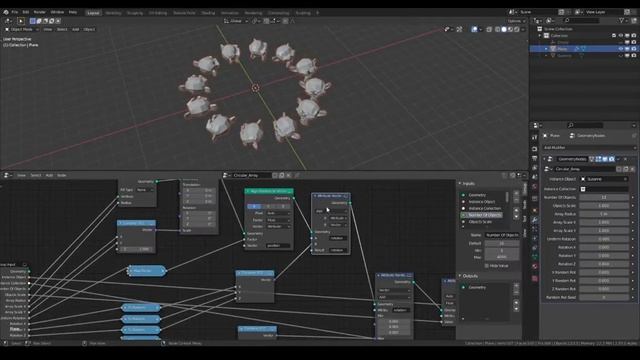Open the Help menu
Image resolution: width=640 pixels, height=360 pixels.
click(73, 12)
